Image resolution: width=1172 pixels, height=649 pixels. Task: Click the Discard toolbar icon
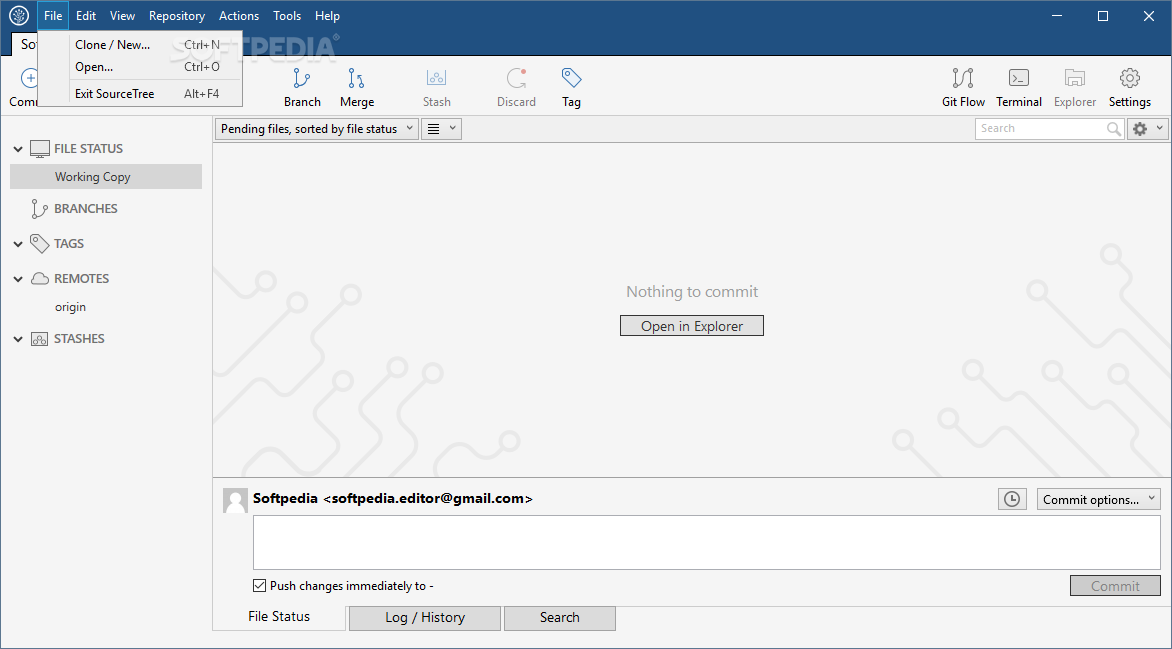click(x=516, y=79)
